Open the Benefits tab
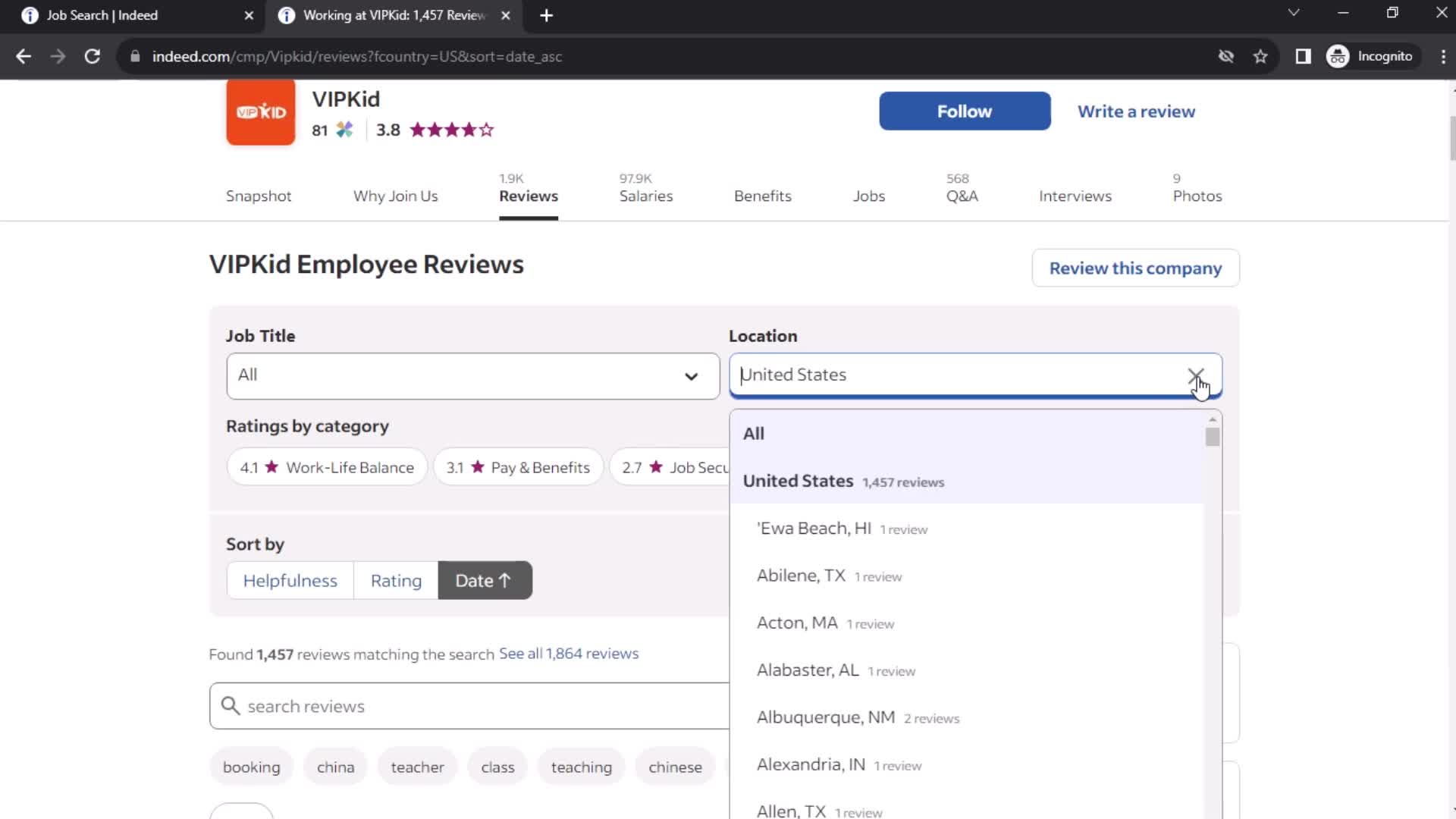 click(x=763, y=196)
